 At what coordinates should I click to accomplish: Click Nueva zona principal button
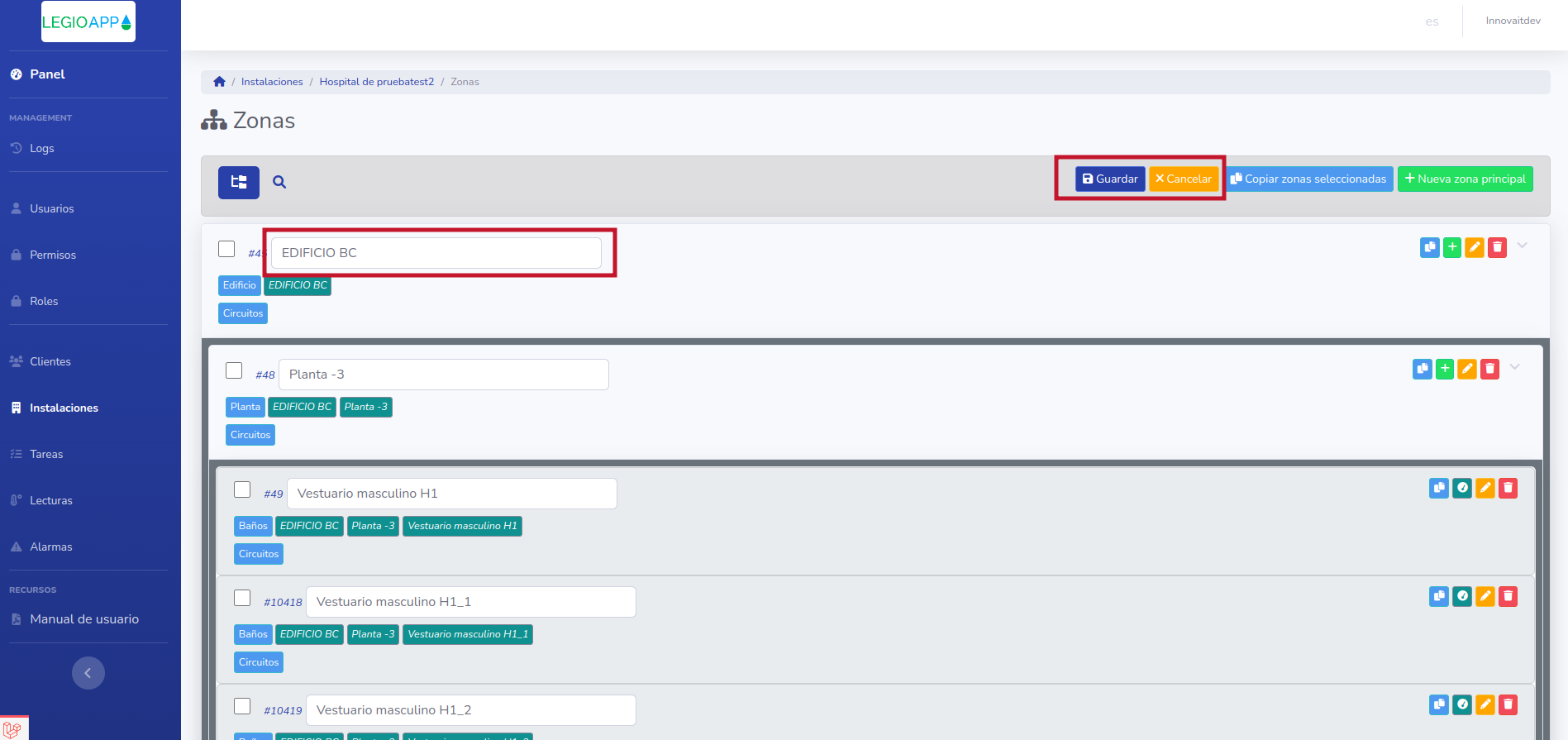[1465, 179]
